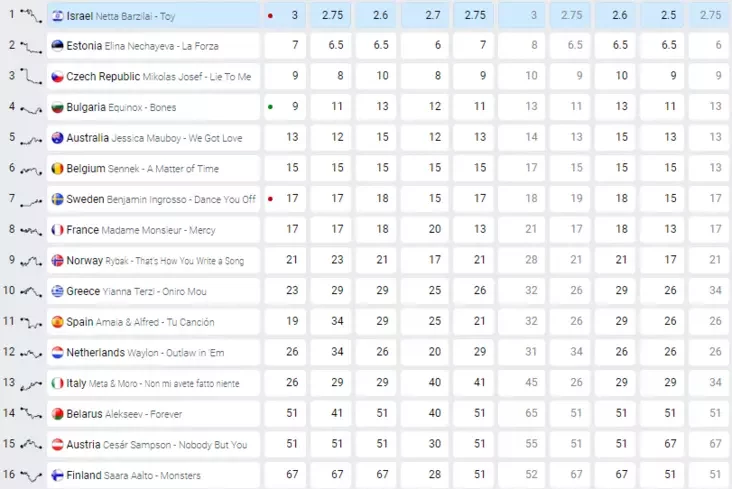
Task: Click the red dot in Israel's row
Action: (x=270, y=16)
